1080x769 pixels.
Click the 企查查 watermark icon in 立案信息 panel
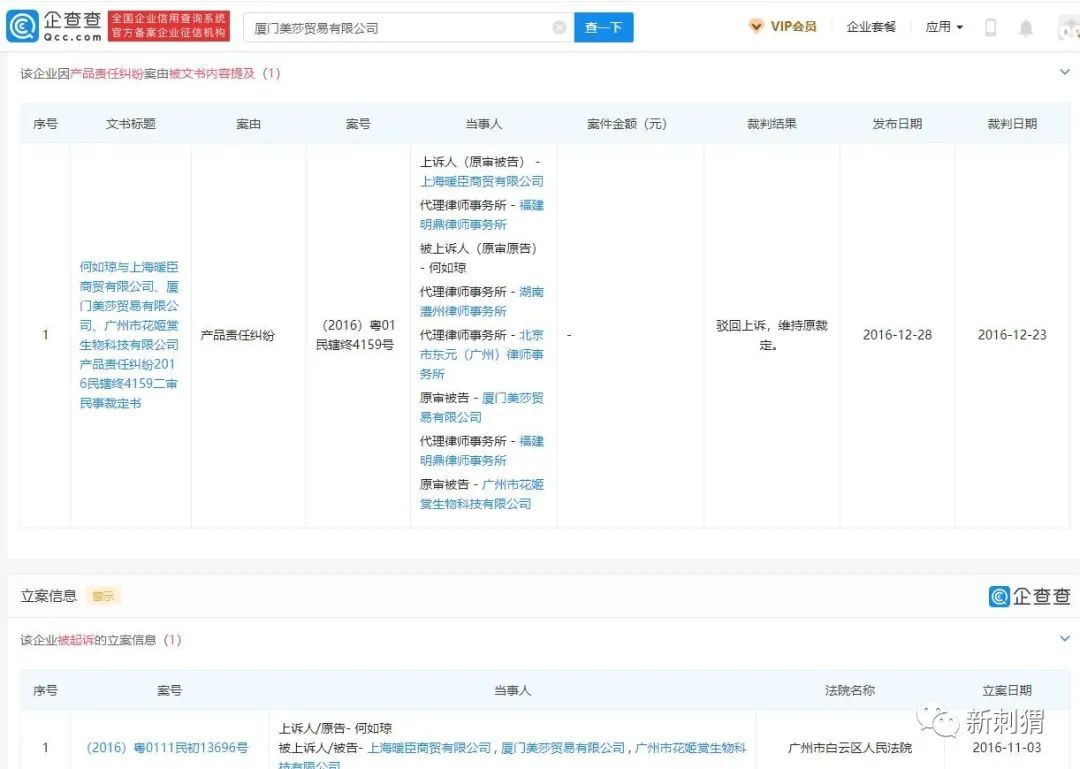[999, 595]
